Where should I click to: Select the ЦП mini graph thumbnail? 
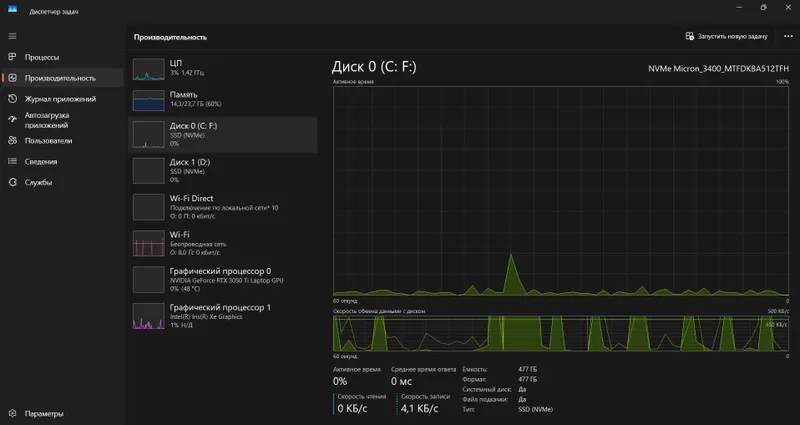coord(148,69)
